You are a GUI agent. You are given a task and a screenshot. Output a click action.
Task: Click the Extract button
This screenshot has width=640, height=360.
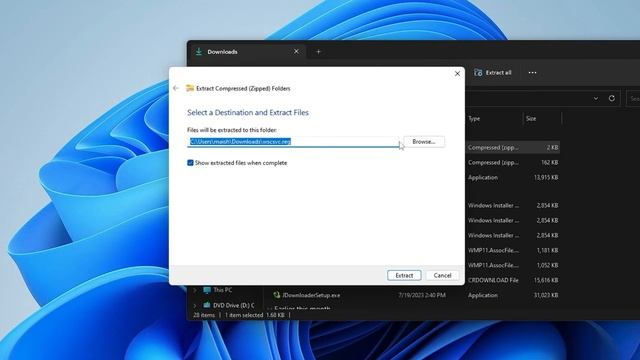click(x=404, y=276)
